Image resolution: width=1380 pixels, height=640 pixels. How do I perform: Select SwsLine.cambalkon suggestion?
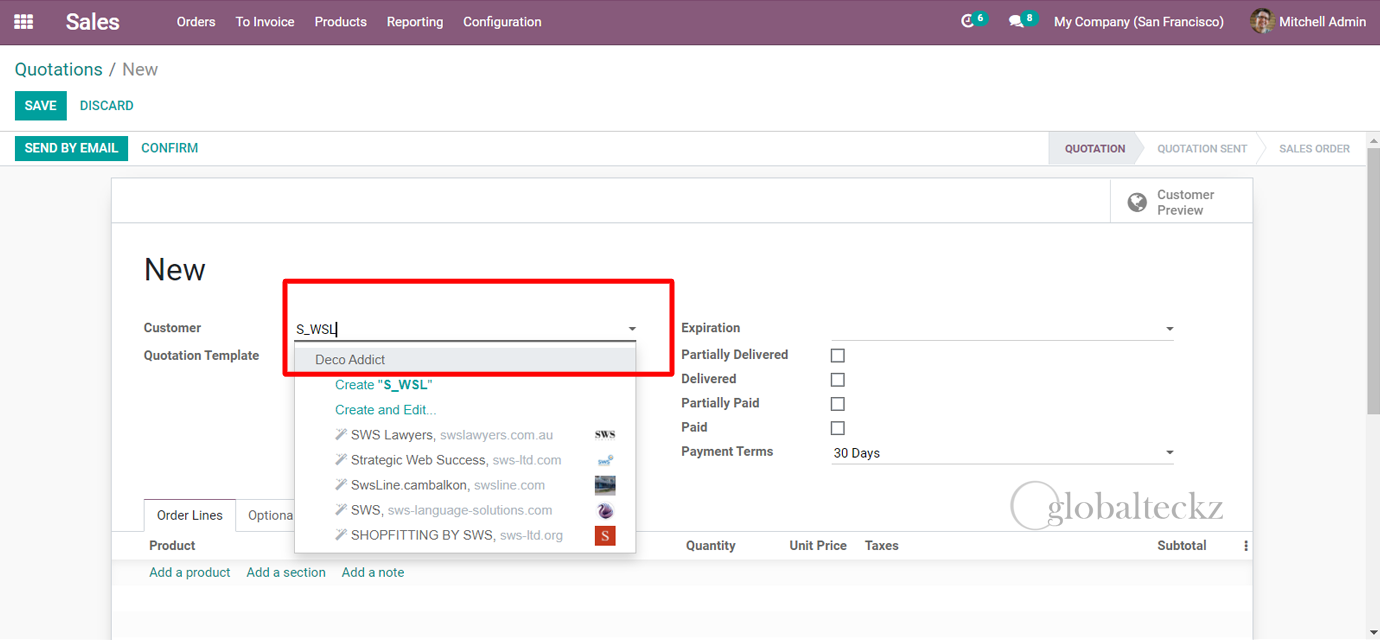(x=465, y=485)
